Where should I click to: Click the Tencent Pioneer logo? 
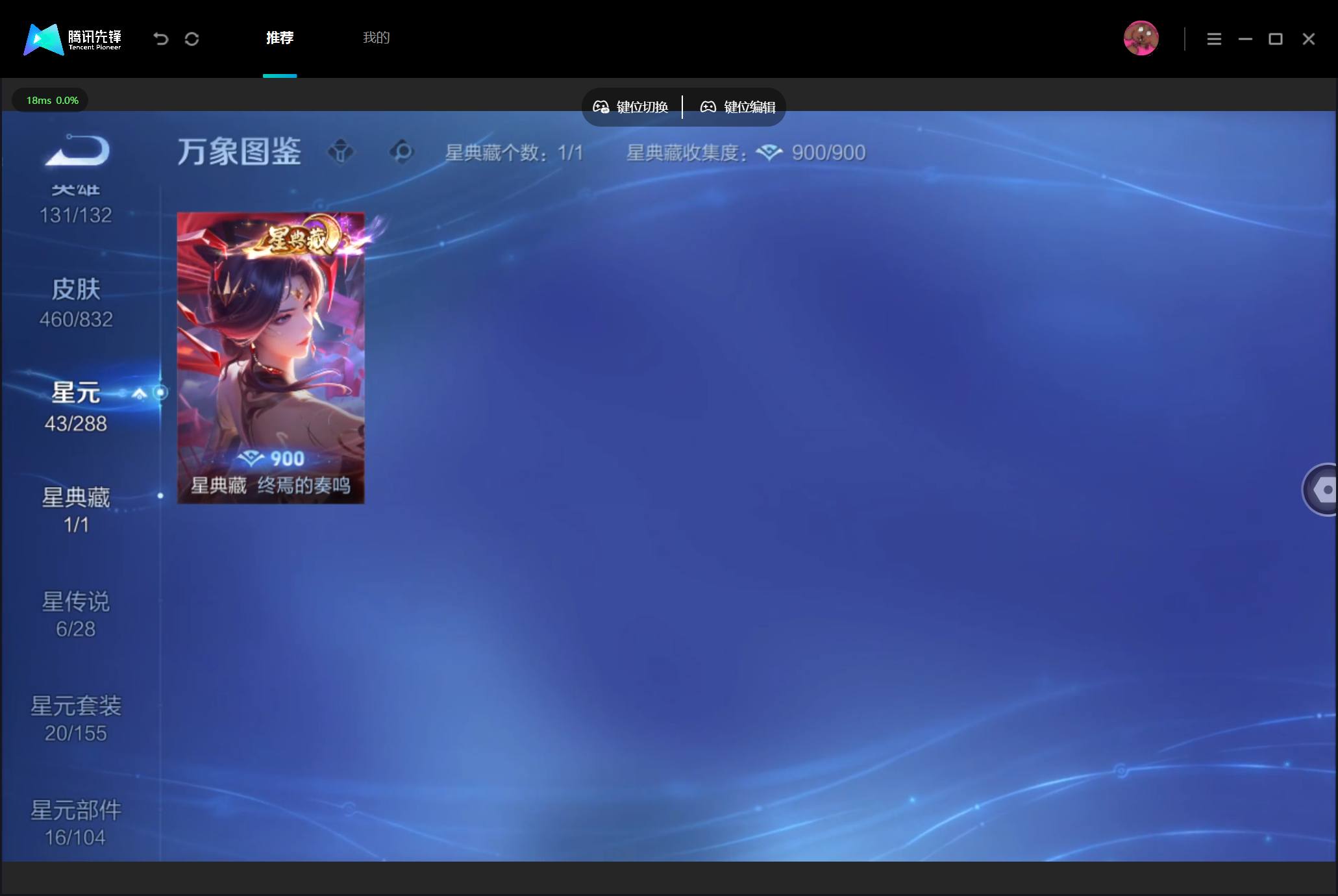point(73,39)
